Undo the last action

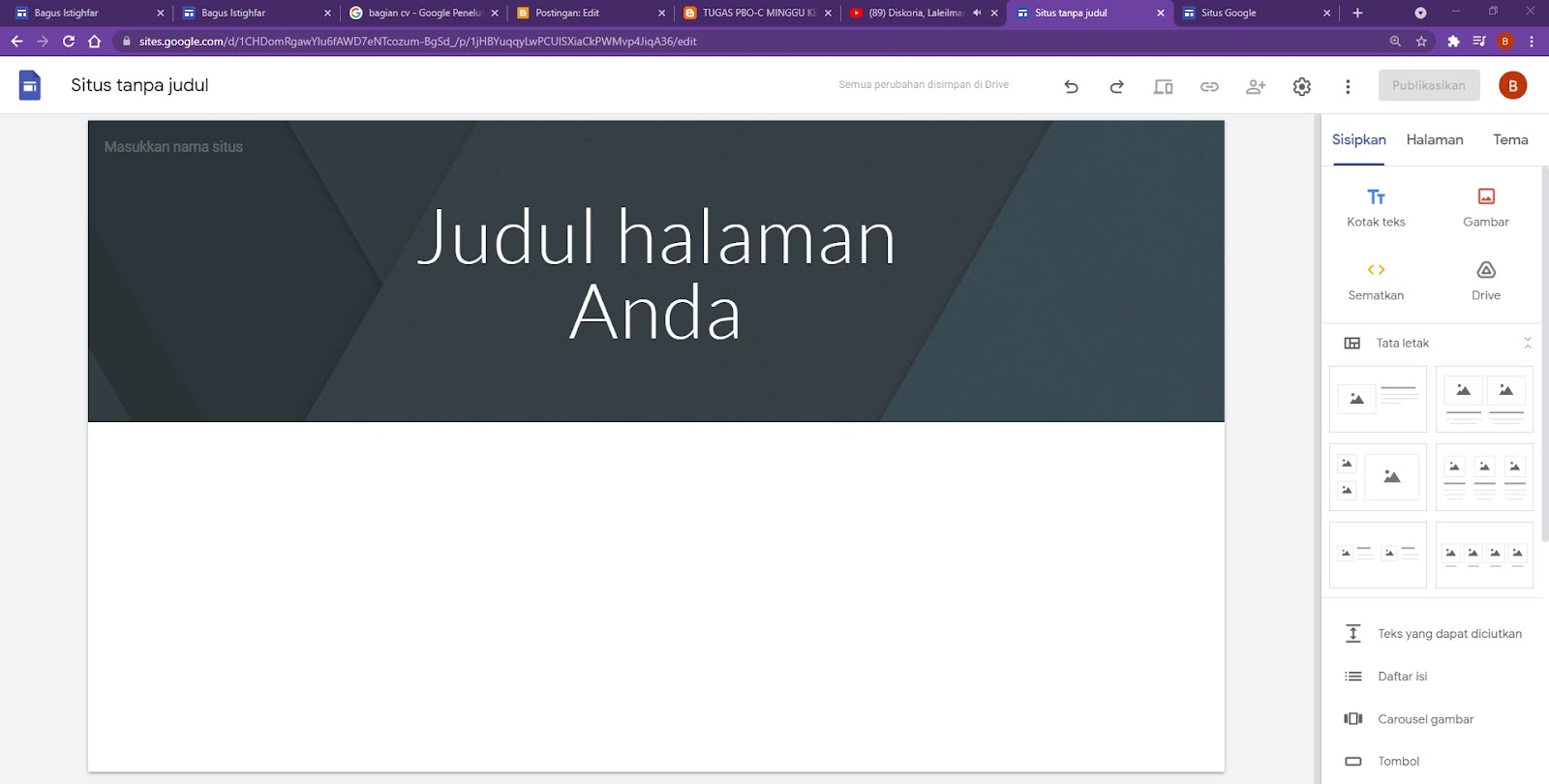(x=1071, y=86)
